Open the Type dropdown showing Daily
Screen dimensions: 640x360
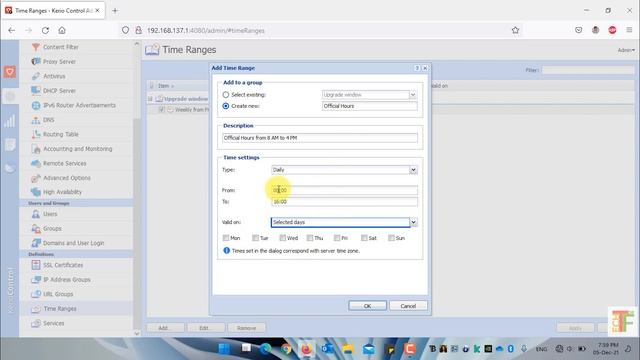click(413, 170)
